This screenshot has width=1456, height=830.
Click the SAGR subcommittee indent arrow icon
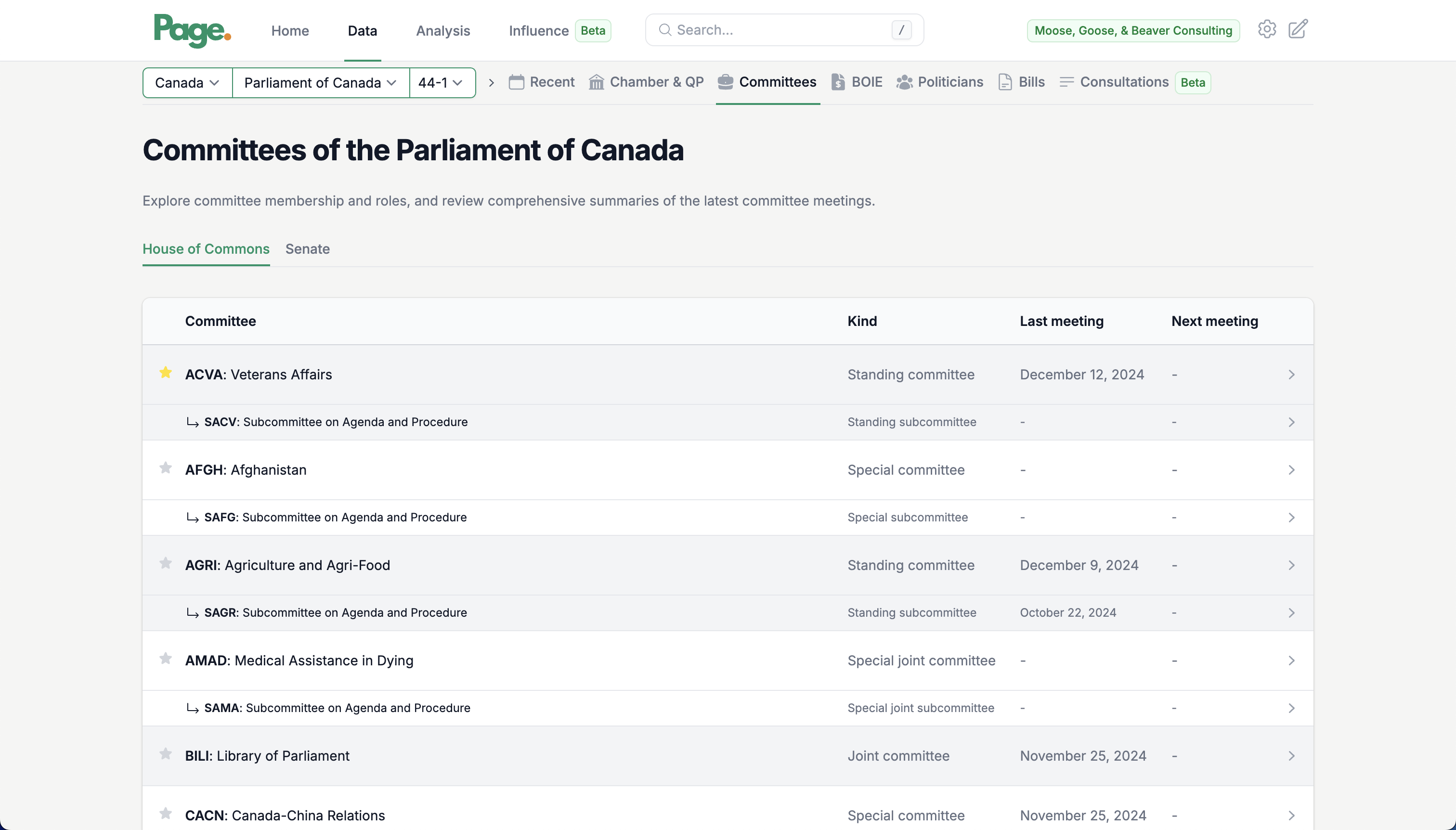pos(193,613)
